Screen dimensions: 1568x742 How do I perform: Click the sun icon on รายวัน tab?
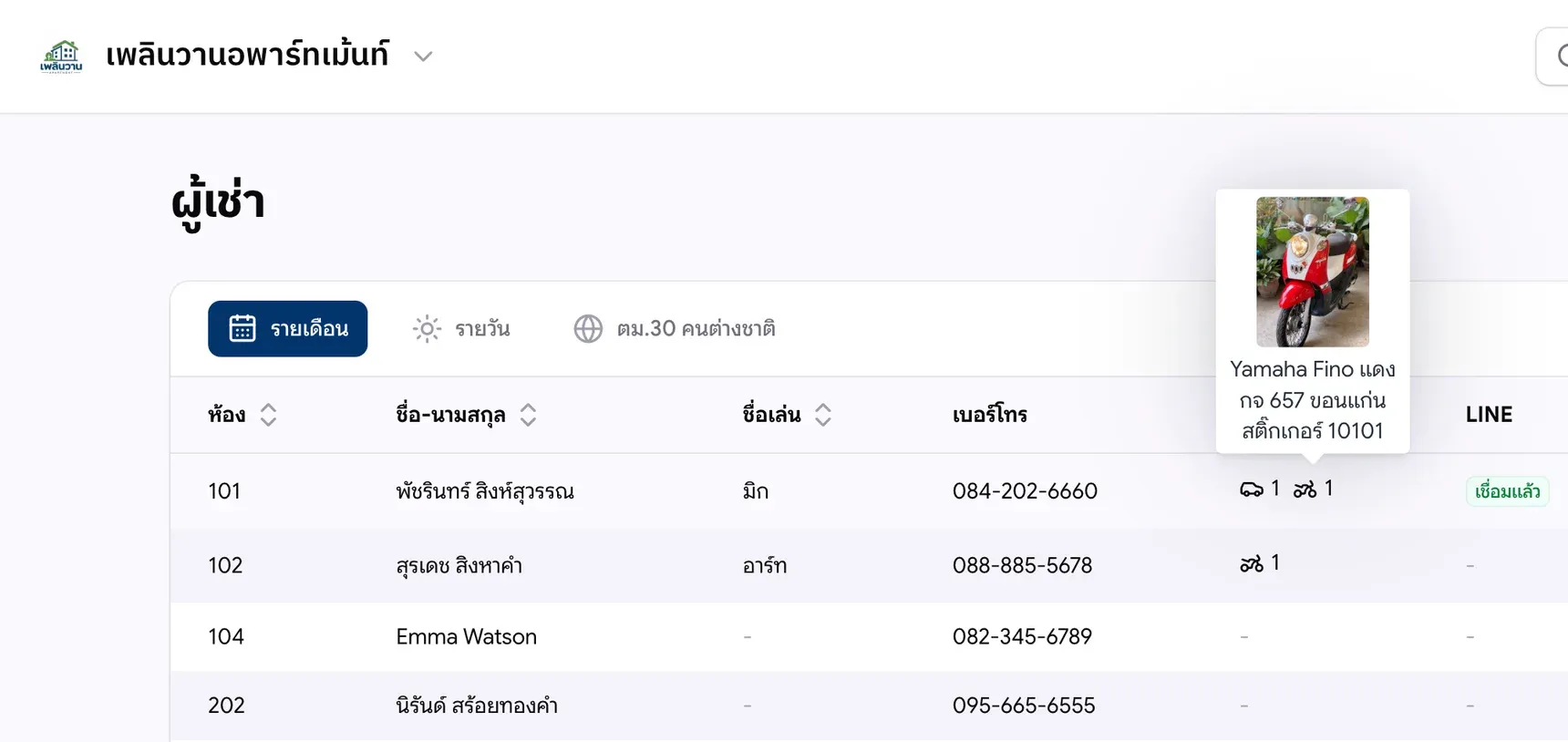(427, 328)
